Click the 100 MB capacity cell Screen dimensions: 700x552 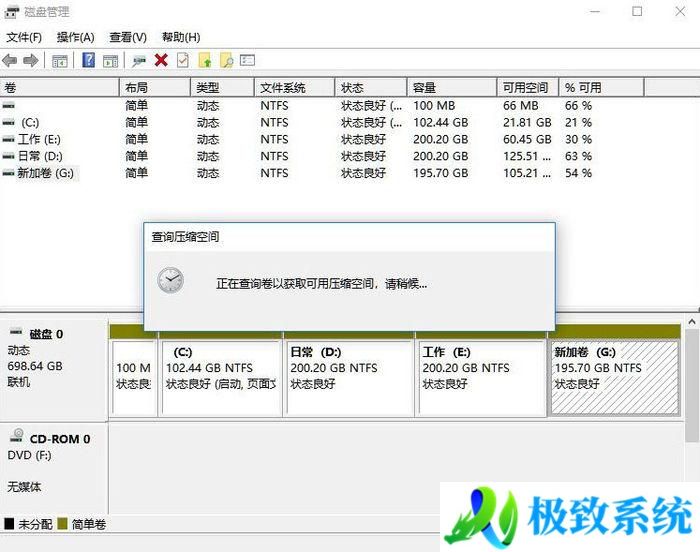pyautogui.click(x=434, y=106)
